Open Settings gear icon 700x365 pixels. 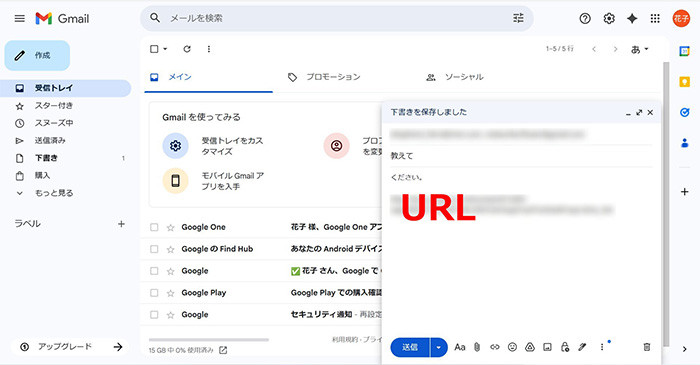[x=609, y=18]
